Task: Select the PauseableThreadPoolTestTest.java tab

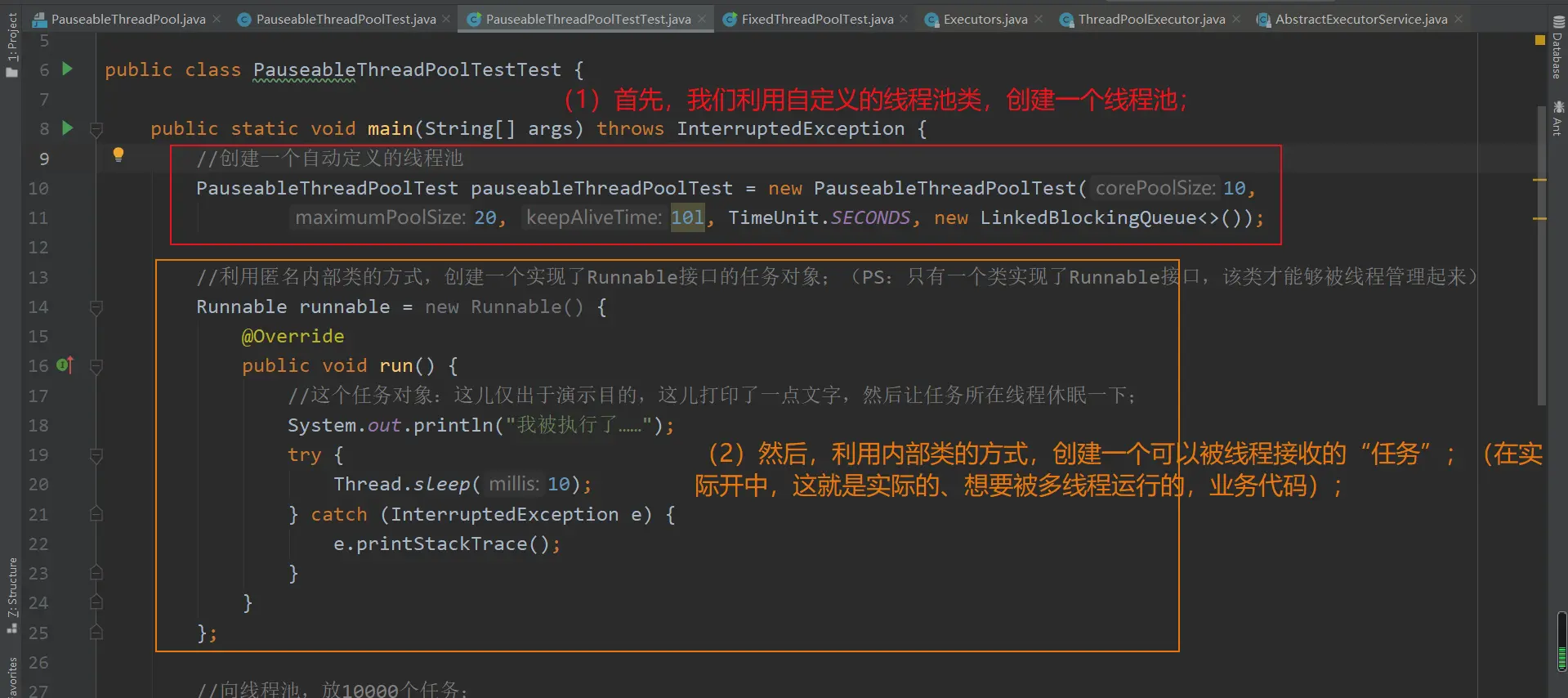Action: (x=587, y=19)
